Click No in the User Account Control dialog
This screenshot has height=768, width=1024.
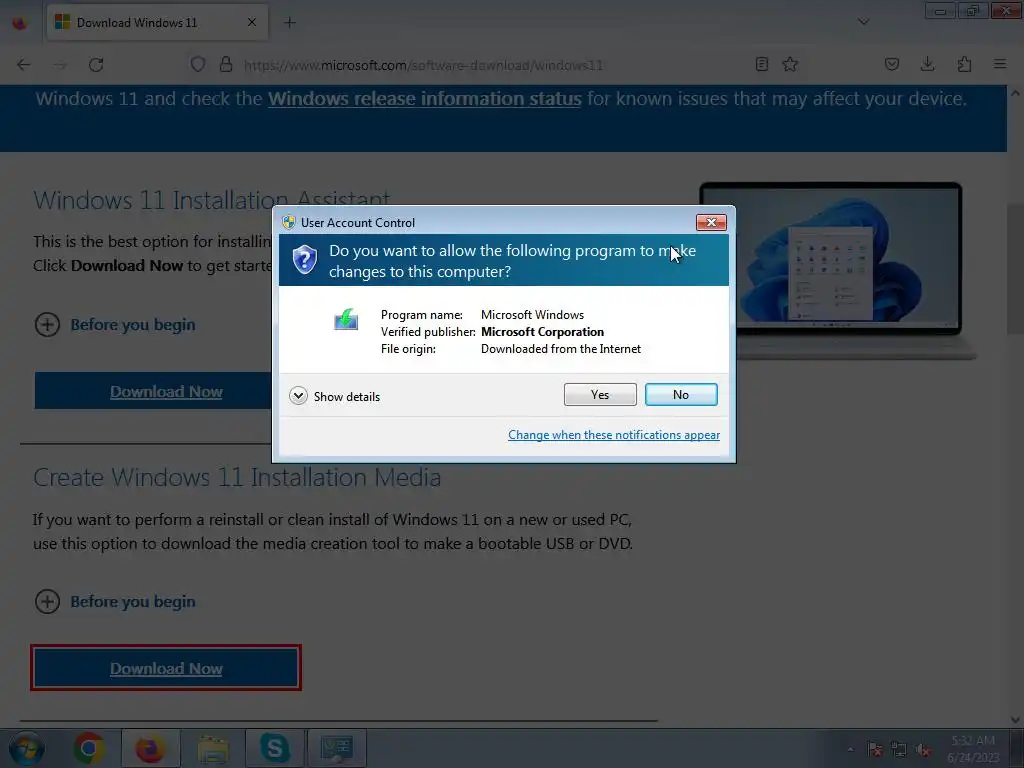[681, 394]
